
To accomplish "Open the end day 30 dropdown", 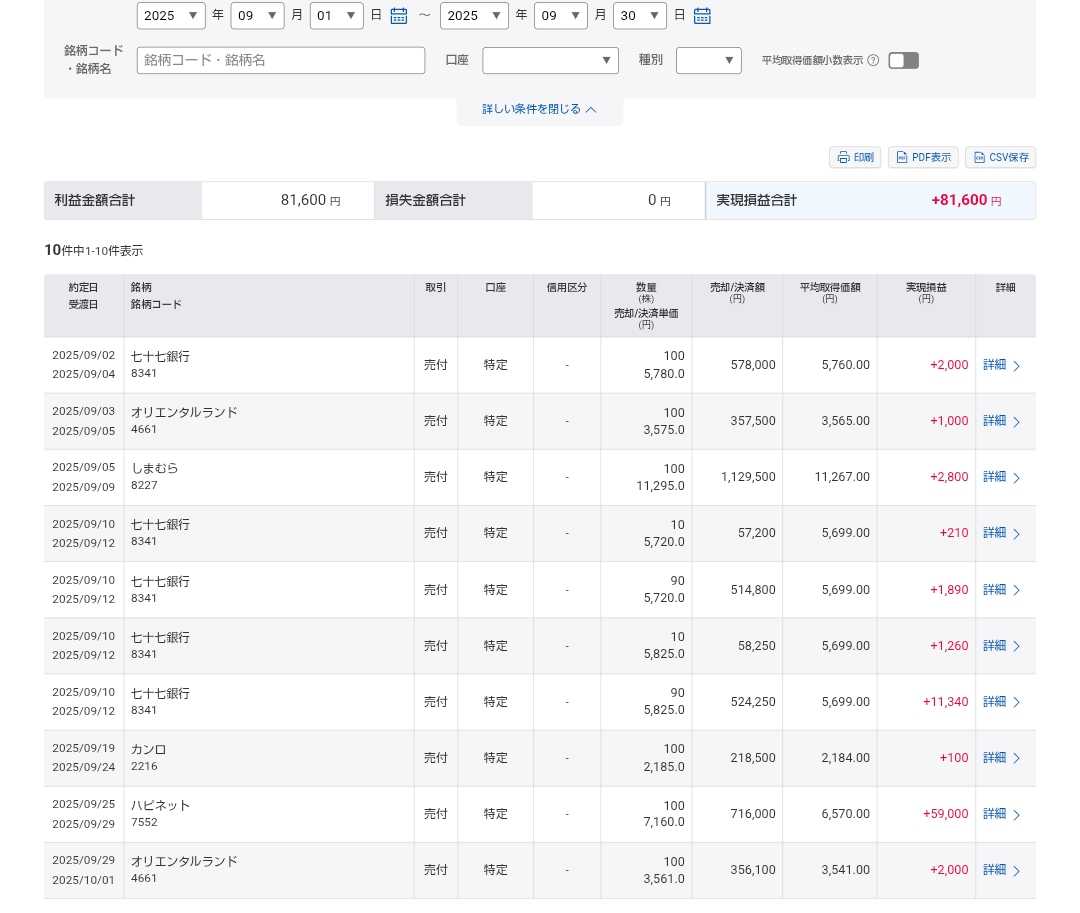I will coord(640,16).
